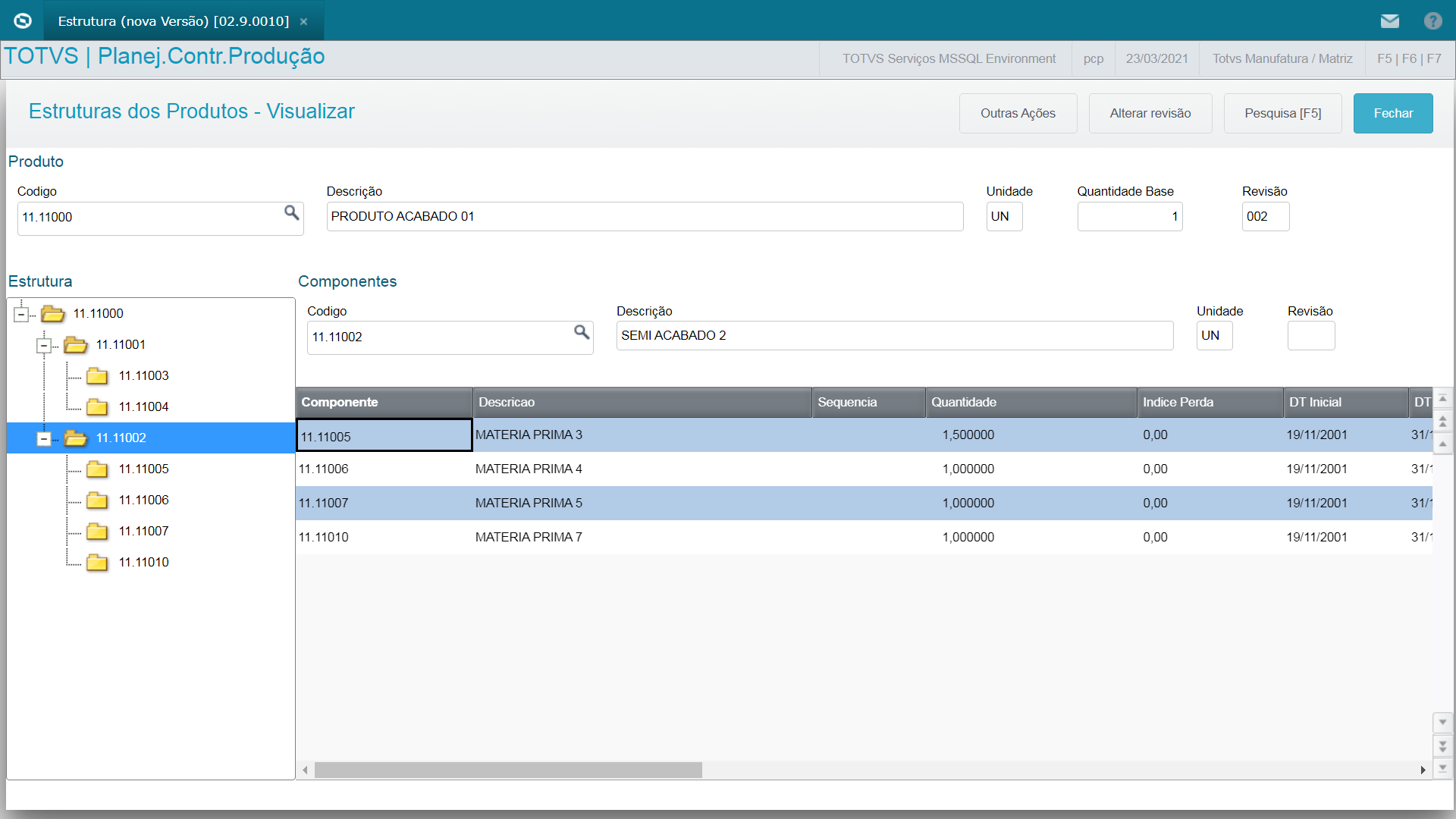Screen dimensions: 1456x819
Task: Select tree item 11.11006
Action: coord(143,500)
